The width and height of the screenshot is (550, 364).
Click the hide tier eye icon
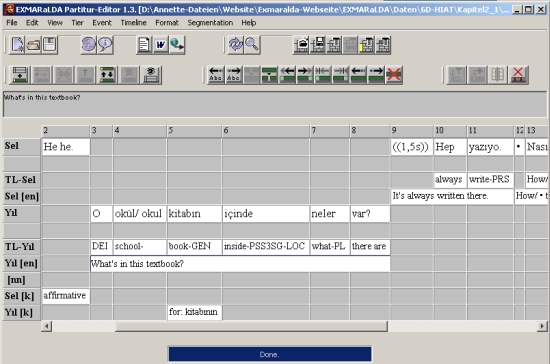point(151,75)
